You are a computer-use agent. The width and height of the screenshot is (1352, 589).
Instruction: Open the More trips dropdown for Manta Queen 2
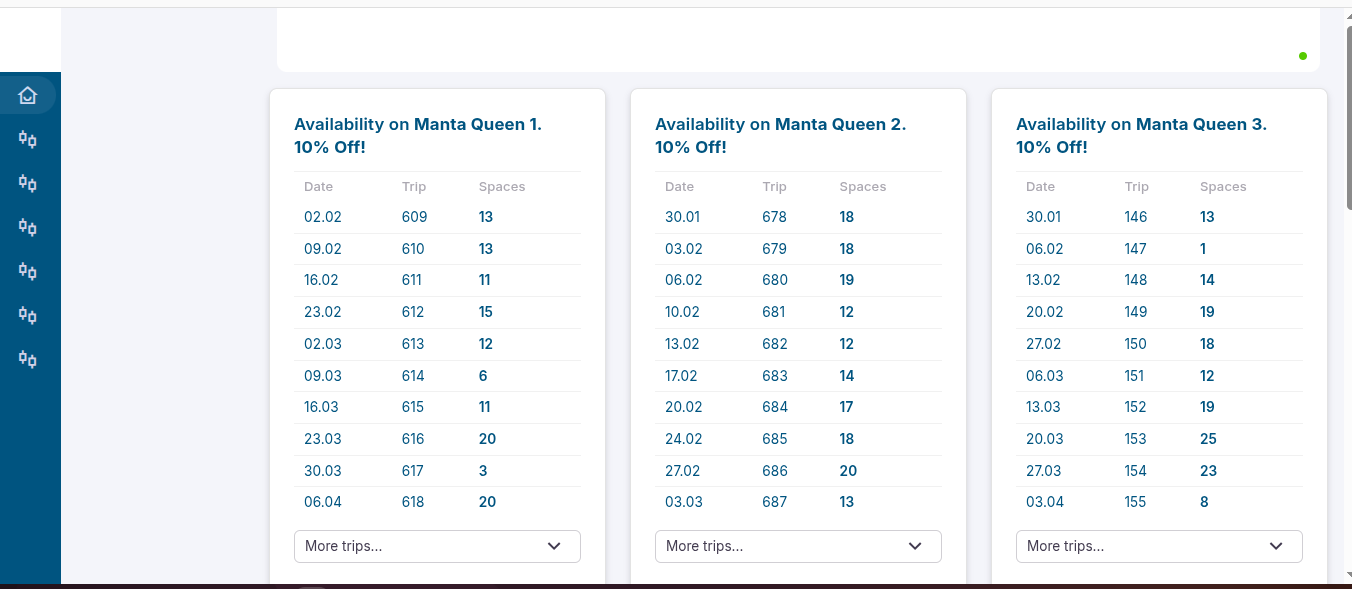point(798,546)
